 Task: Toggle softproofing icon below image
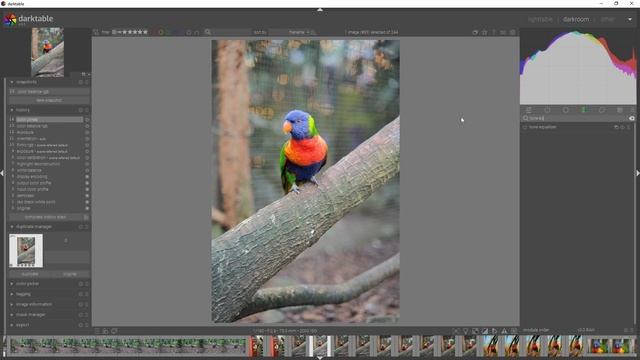coord(494,331)
